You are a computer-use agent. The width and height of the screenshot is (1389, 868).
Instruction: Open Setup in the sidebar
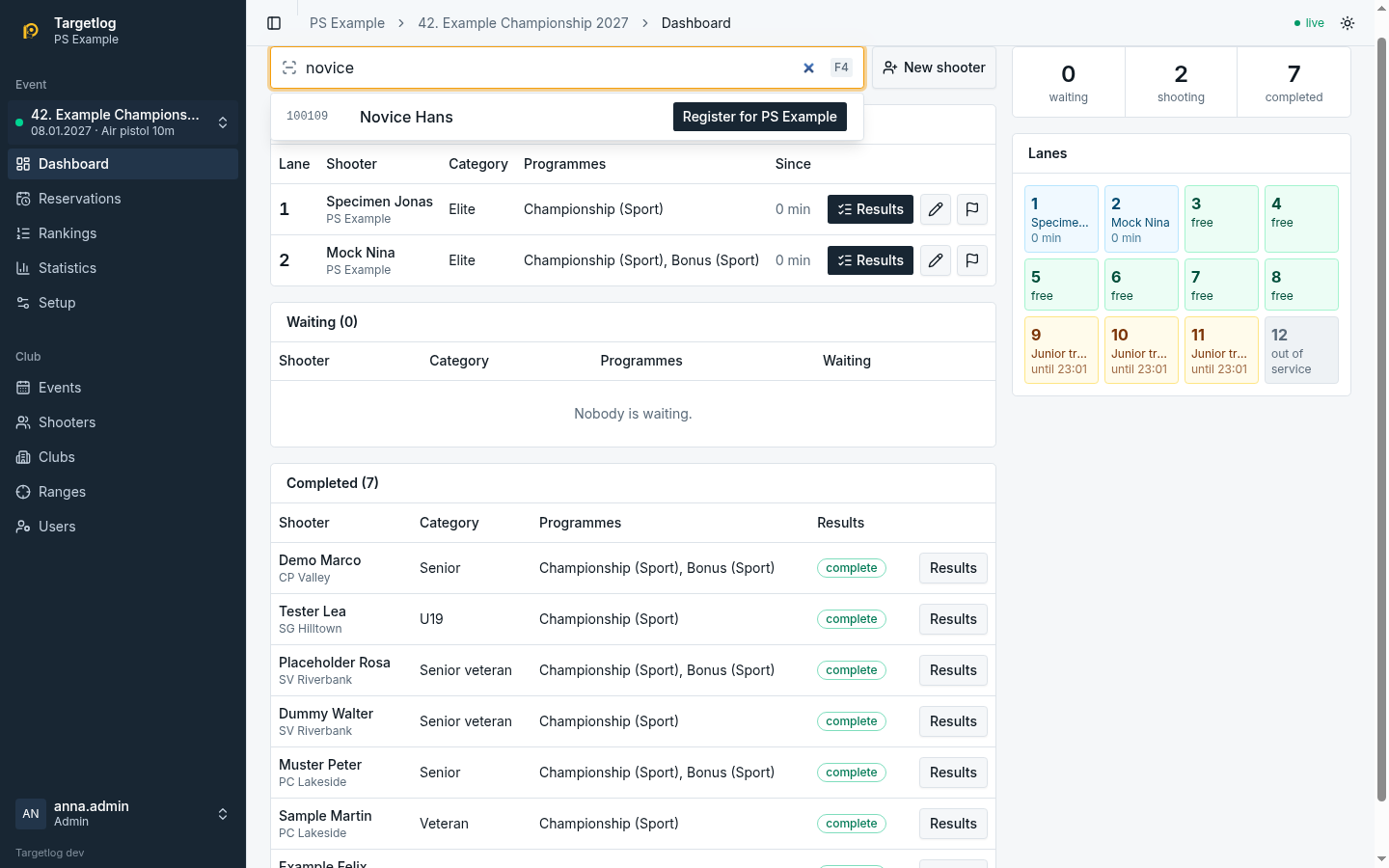coord(123,303)
